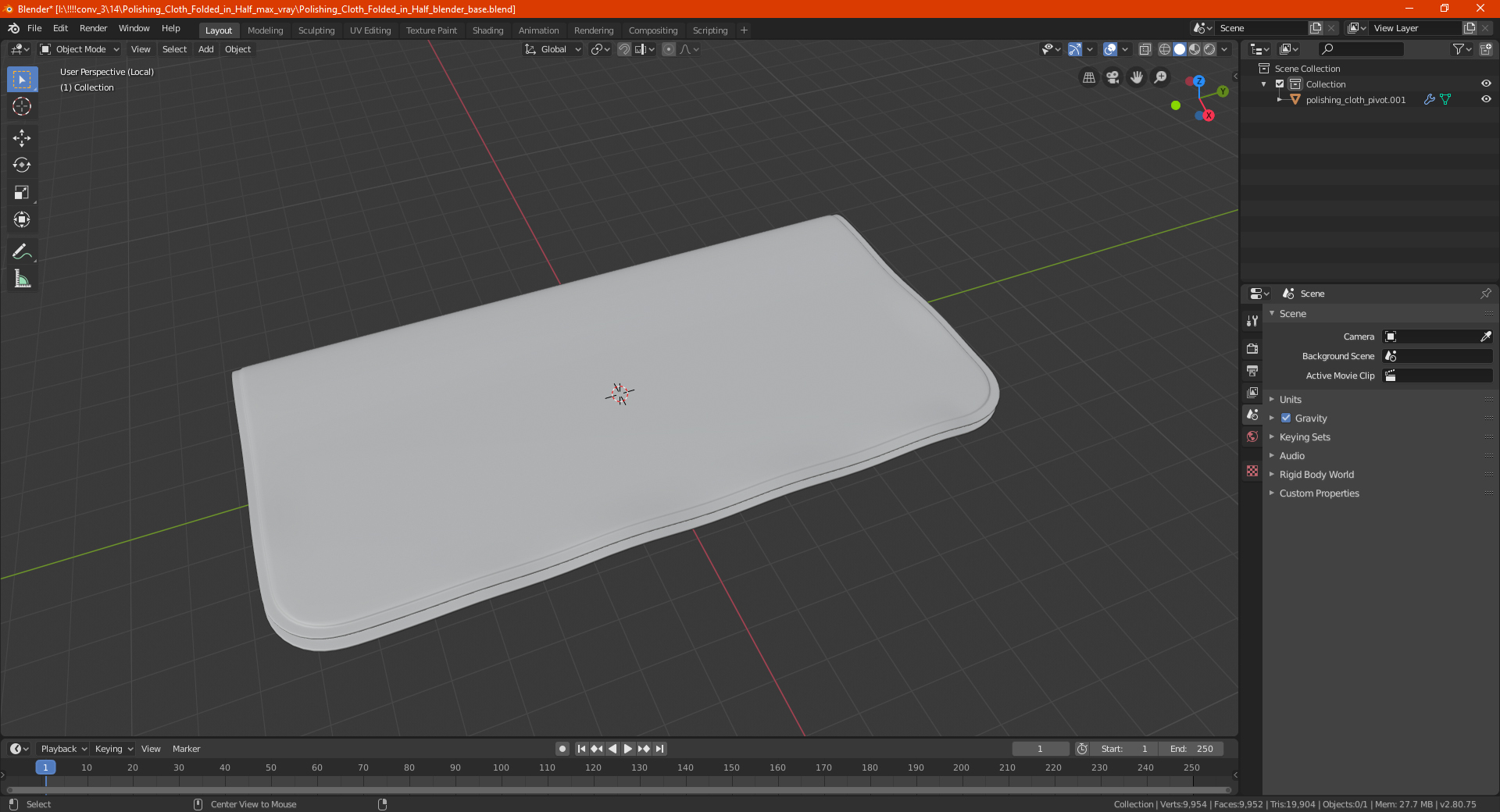Viewport: 1500px width, 812px height.
Task: Select the Move tool
Action: 22,138
